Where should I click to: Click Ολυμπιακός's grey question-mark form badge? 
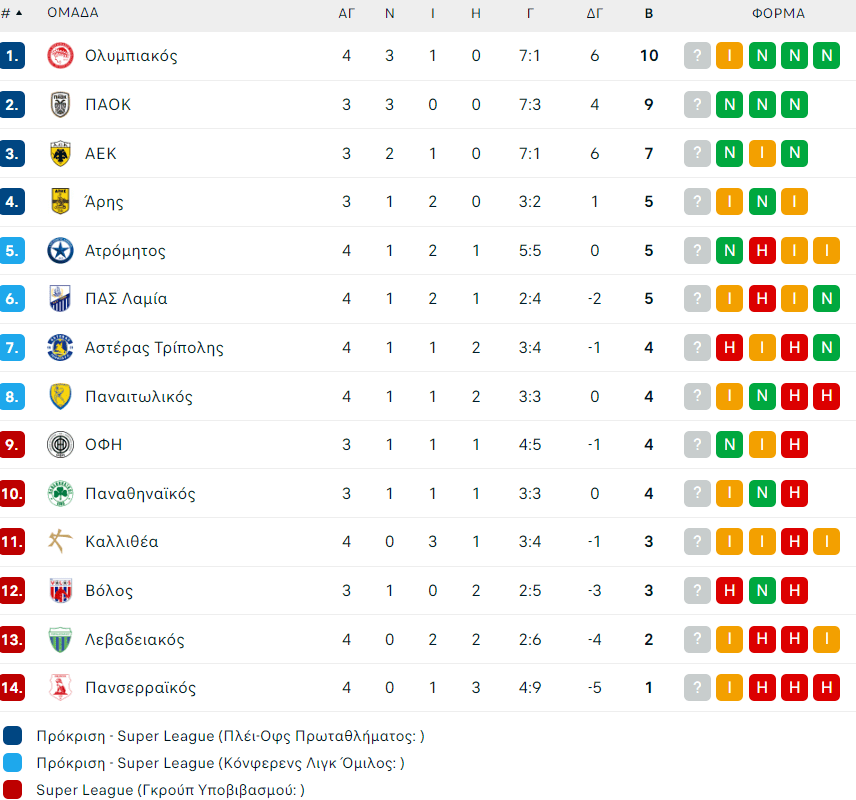coord(697,56)
